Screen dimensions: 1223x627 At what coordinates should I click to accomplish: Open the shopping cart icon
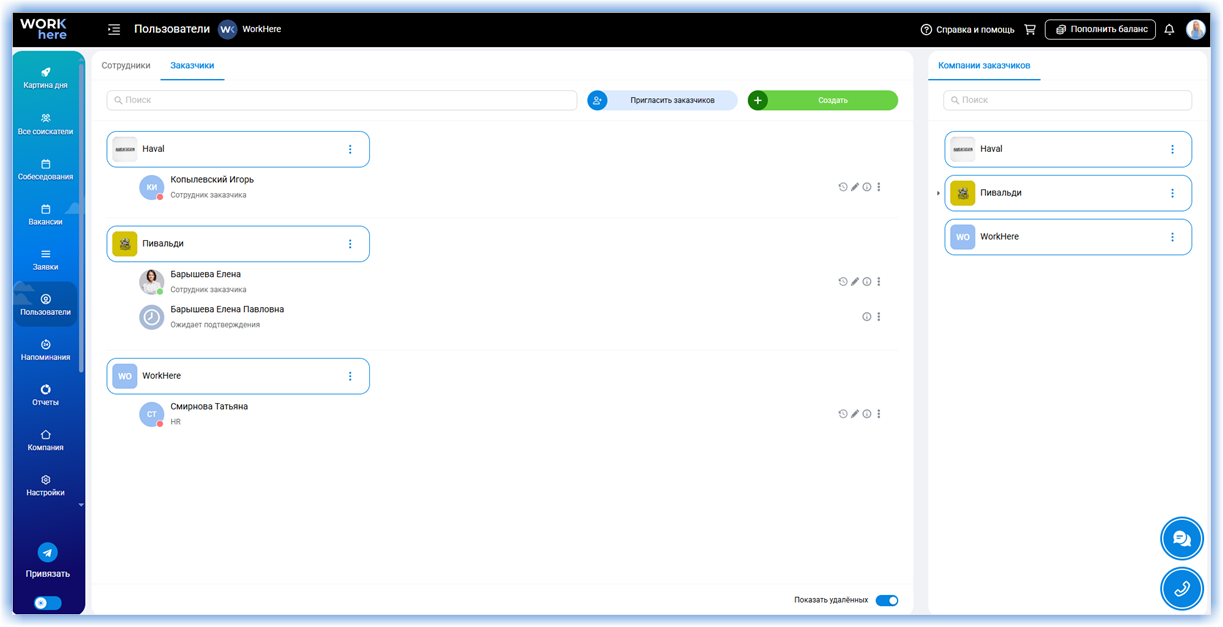coord(1030,30)
